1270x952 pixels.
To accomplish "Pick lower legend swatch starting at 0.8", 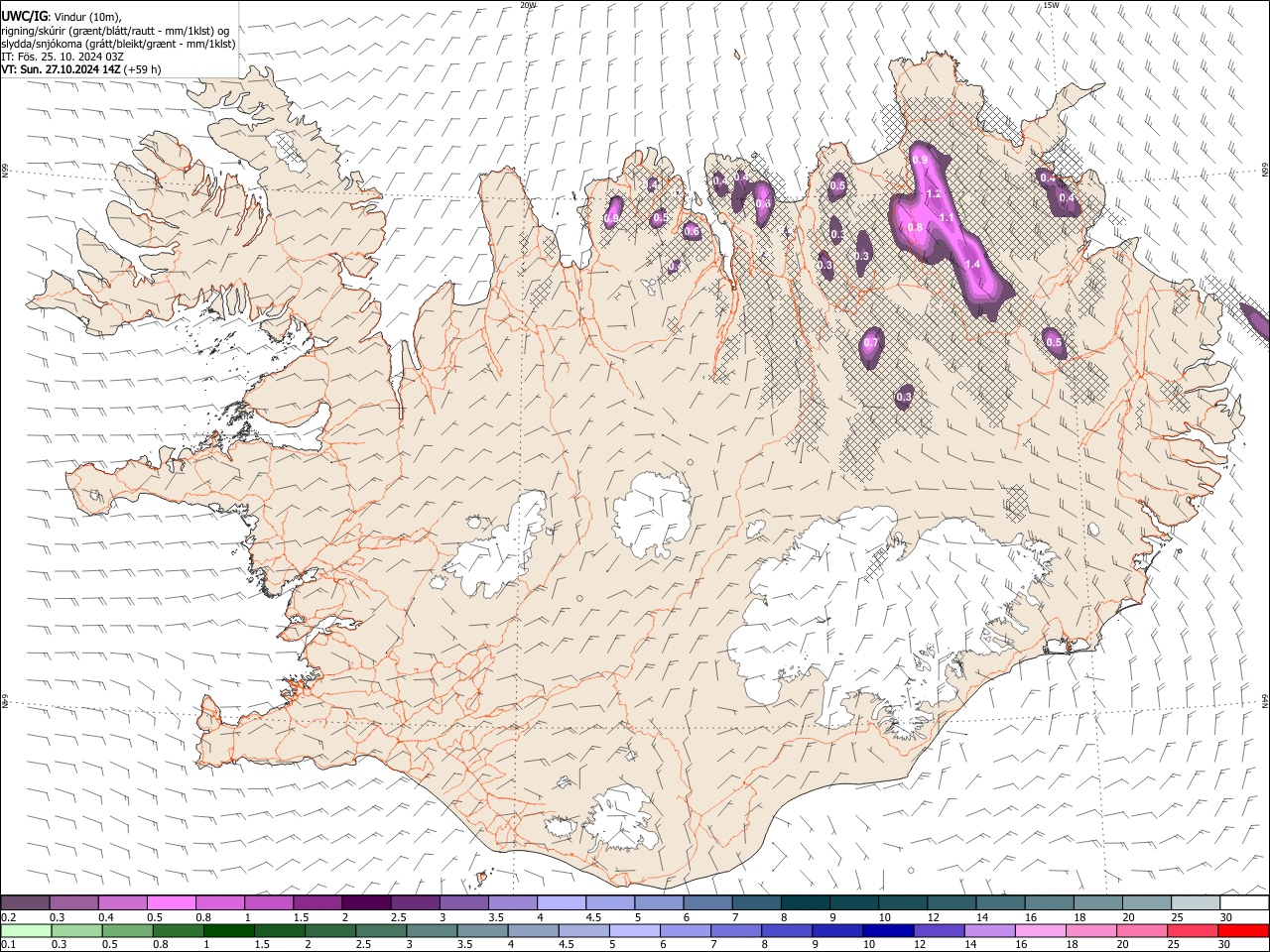I will [x=178, y=930].
